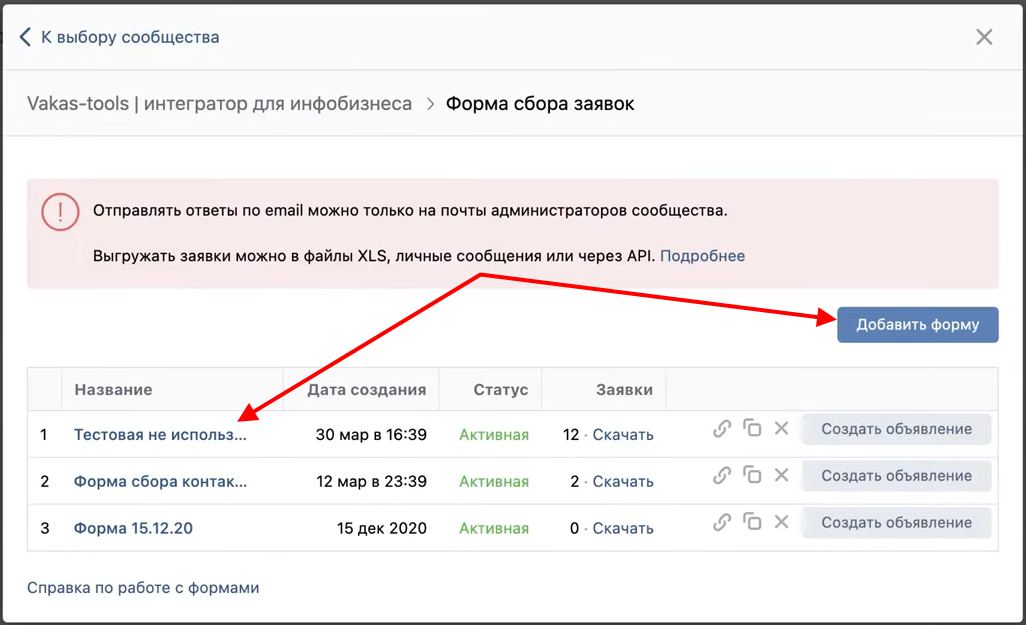
Task: Copy link icon for Форма 15.12.20 row
Action: pos(722,522)
